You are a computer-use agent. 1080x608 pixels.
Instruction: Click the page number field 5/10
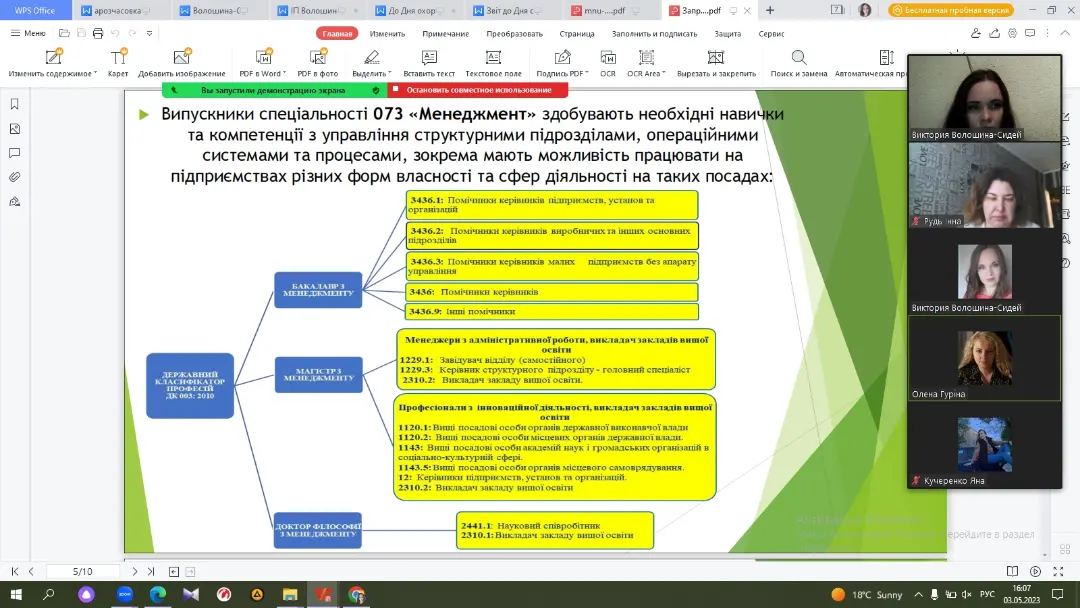point(83,571)
